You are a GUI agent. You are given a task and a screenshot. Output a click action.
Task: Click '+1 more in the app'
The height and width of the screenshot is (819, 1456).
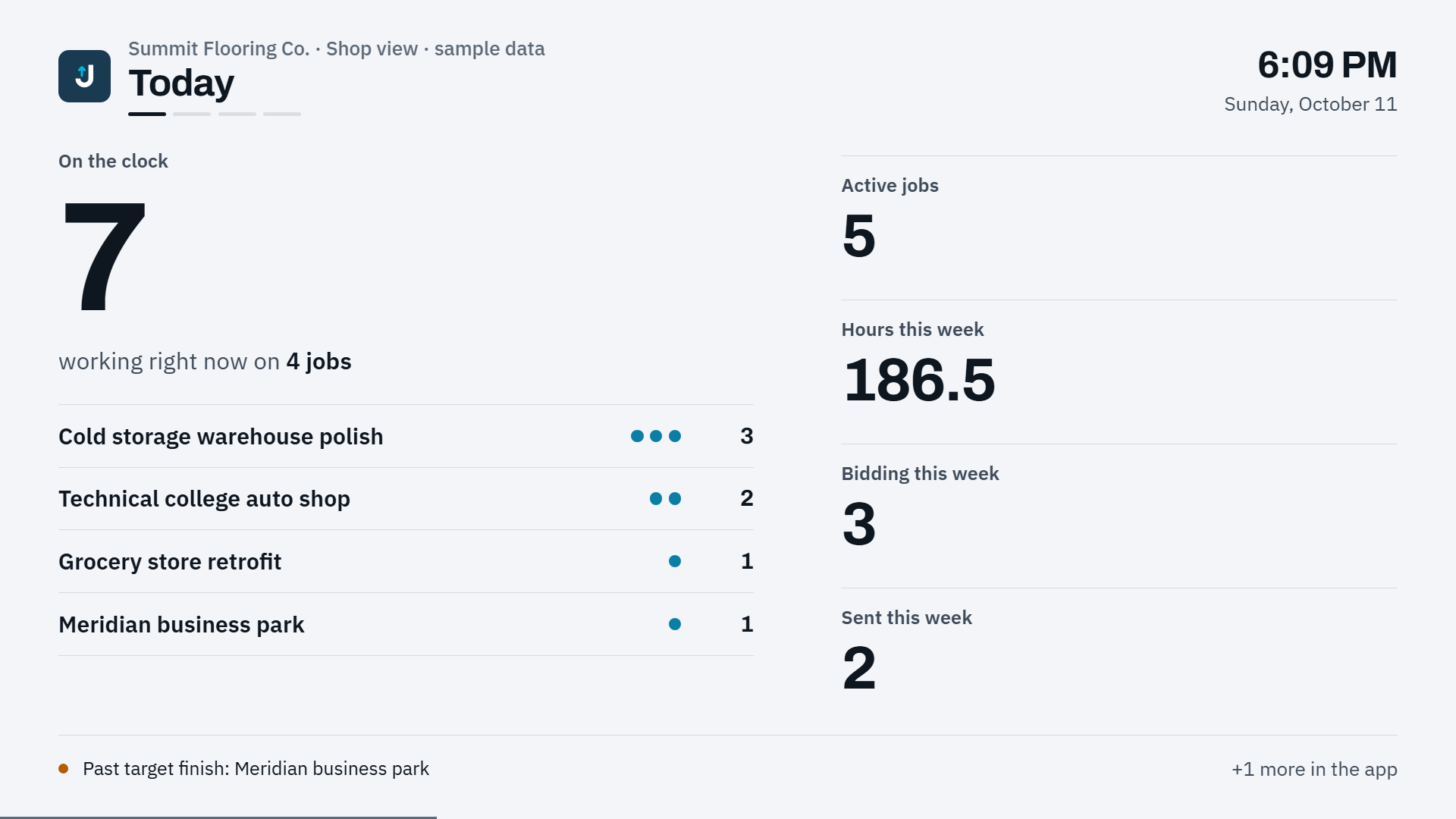[x=1314, y=769]
